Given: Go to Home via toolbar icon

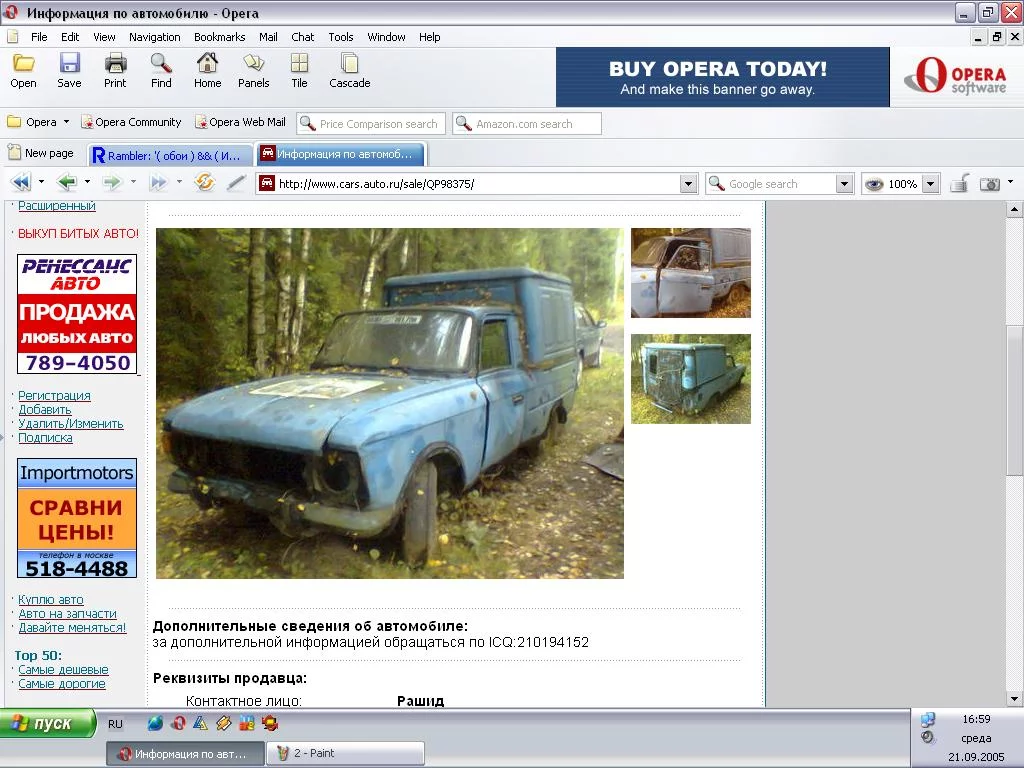Looking at the screenshot, I should tap(207, 71).
